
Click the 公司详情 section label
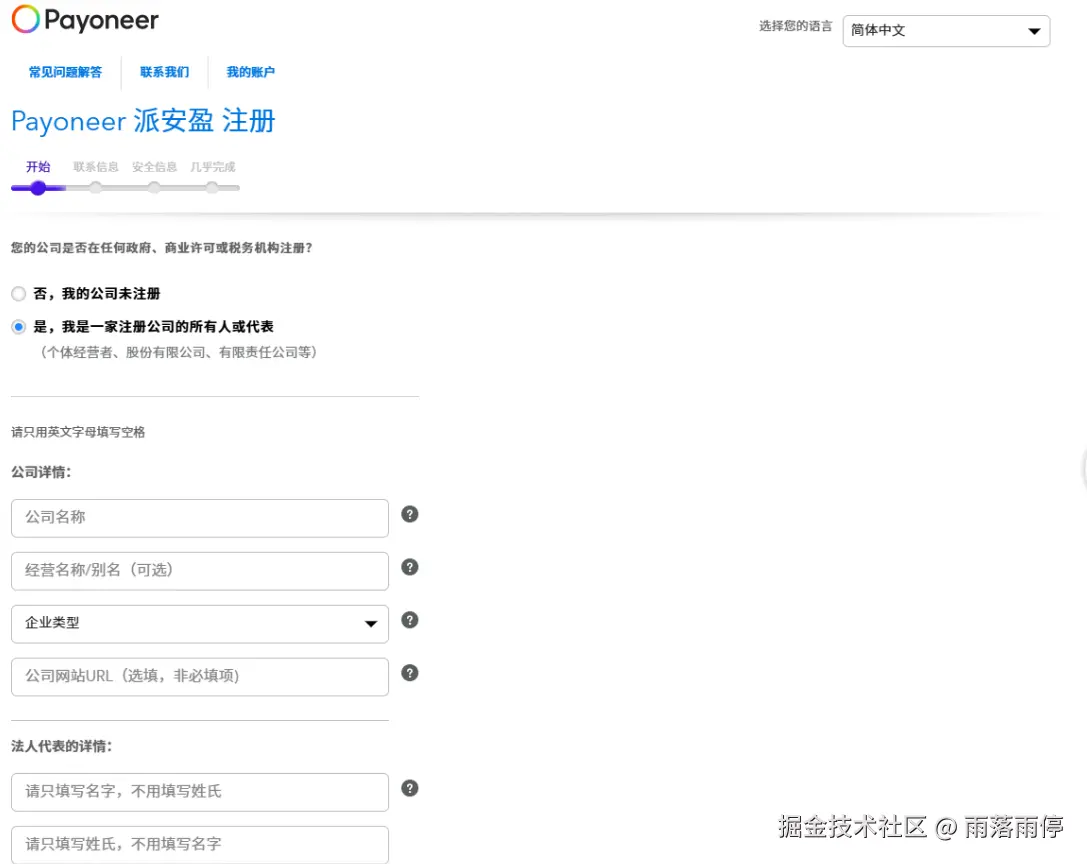41,472
